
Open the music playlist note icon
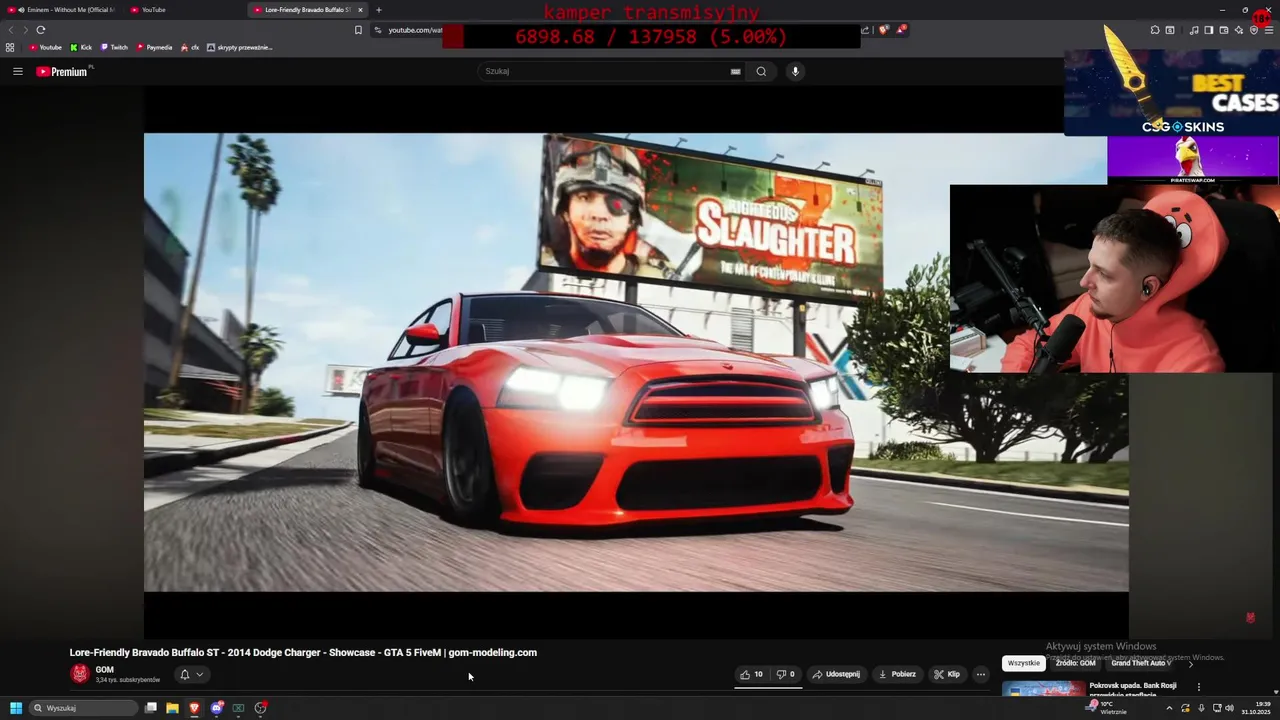tap(1194, 30)
